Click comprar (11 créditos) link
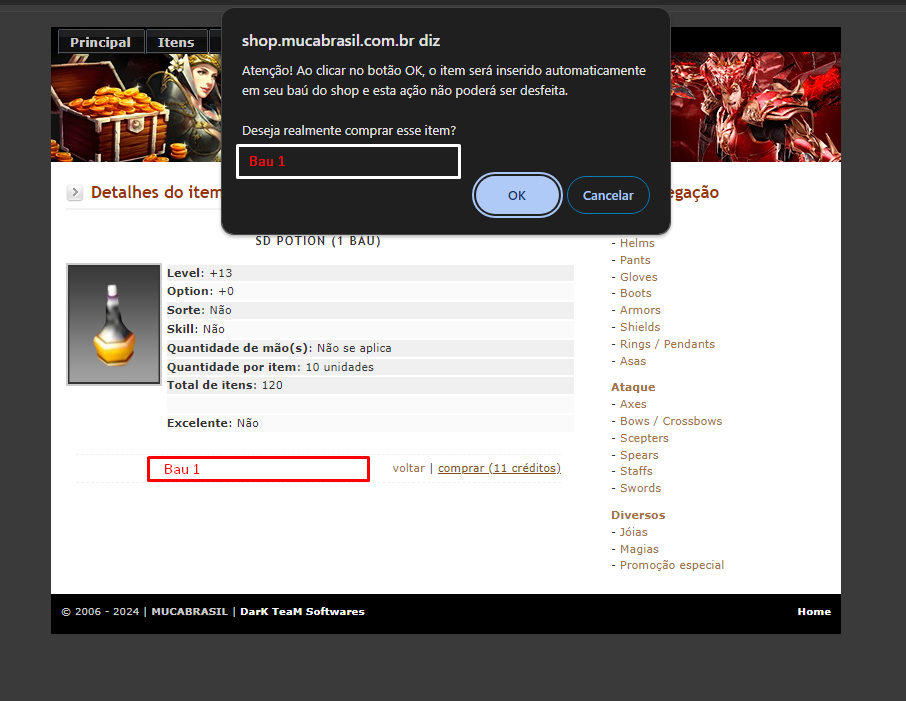This screenshot has height=701, width=906. point(499,468)
